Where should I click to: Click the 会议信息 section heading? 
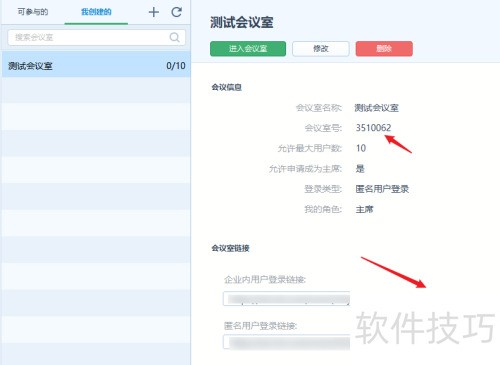(227, 87)
